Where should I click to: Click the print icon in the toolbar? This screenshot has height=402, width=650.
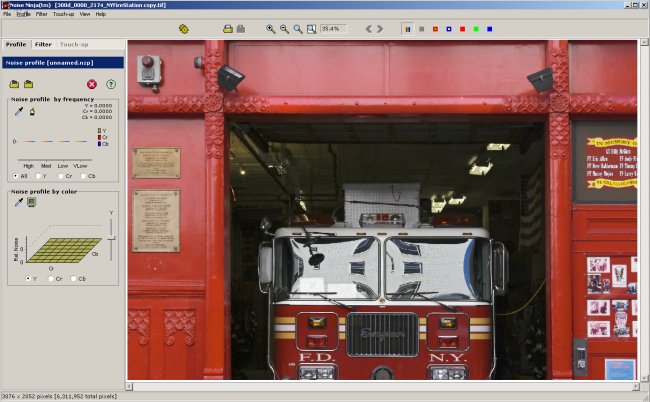[x=228, y=29]
